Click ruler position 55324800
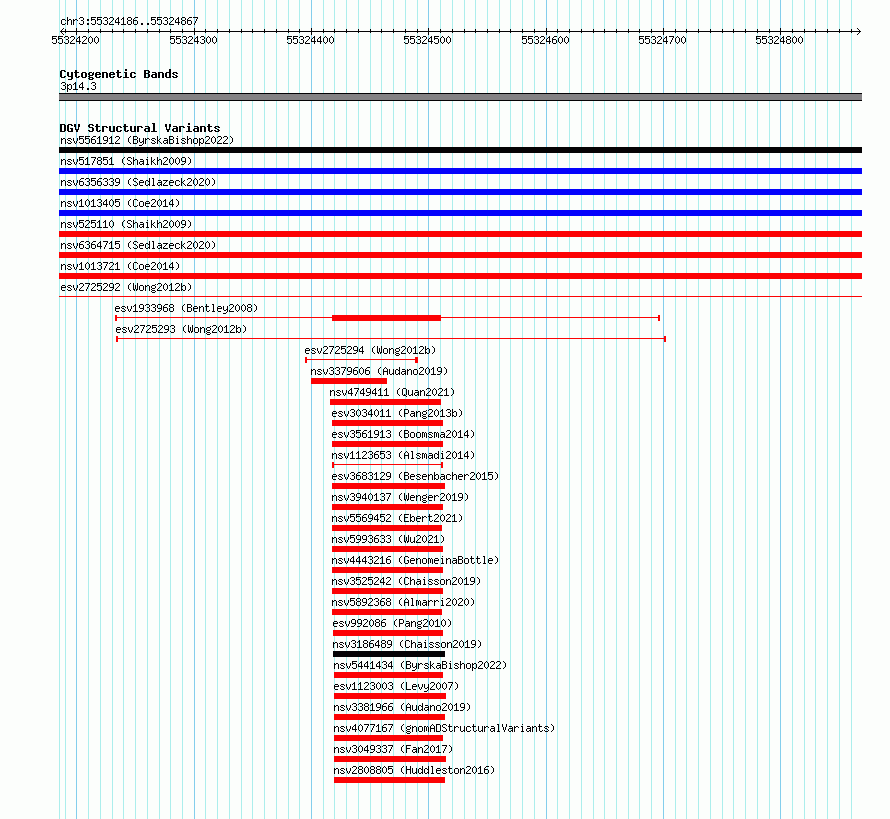This screenshot has height=819, width=890. click(779, 40)
